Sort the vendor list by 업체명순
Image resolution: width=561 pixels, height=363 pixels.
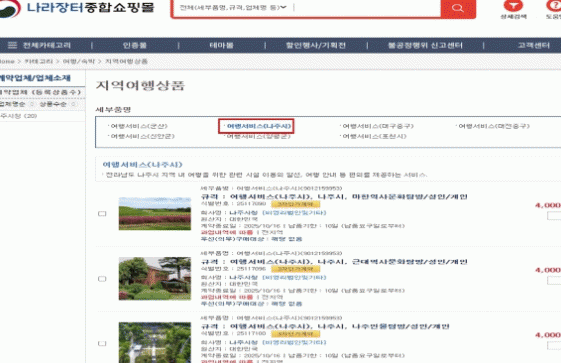13,104
